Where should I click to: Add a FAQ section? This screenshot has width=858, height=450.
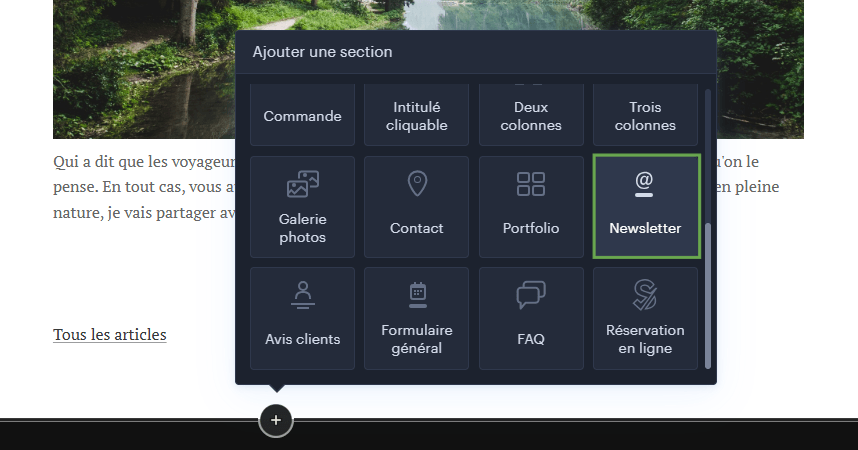click(x=531, y=318)
